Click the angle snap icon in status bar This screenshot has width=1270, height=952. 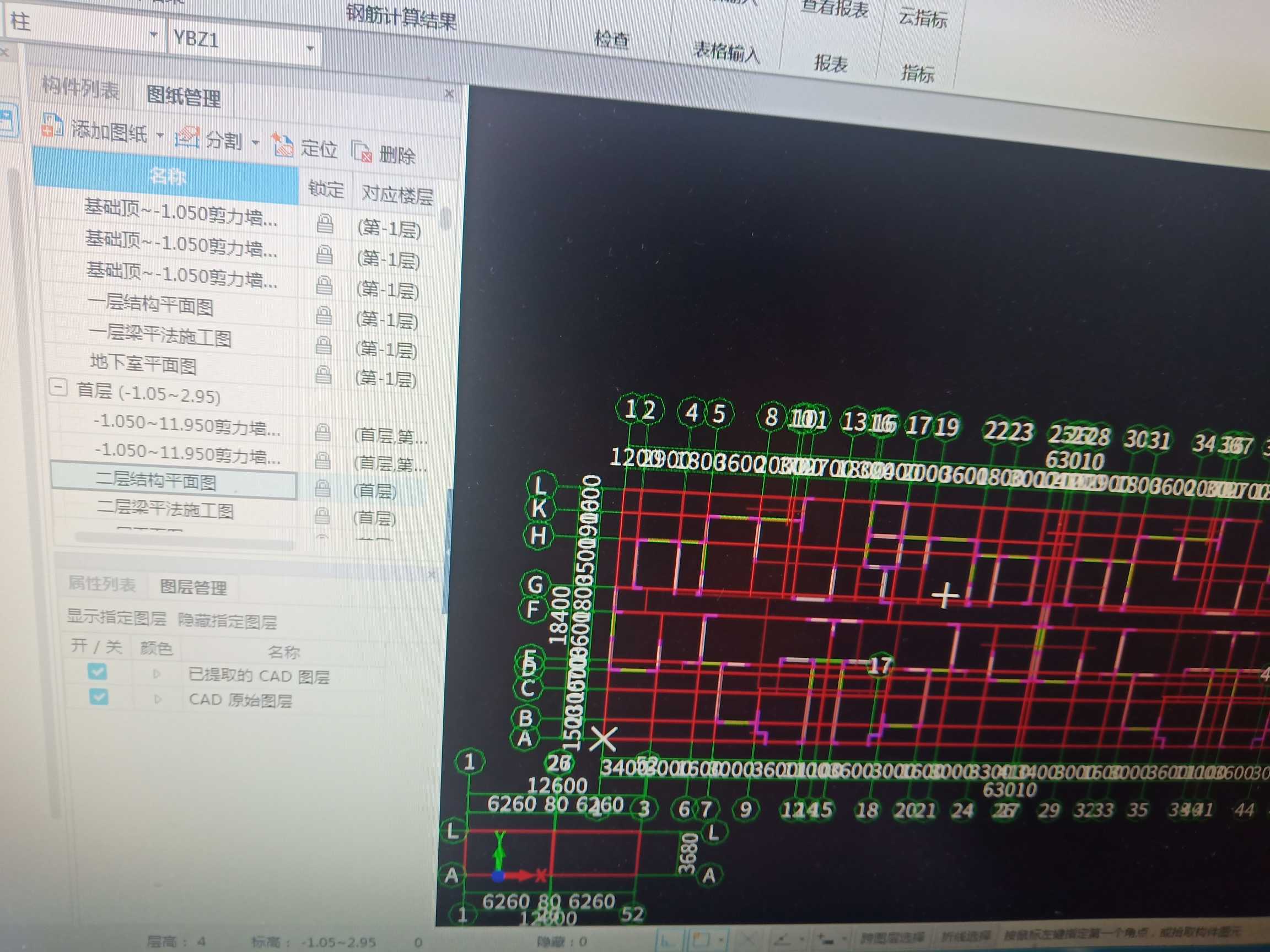[783, 939]
